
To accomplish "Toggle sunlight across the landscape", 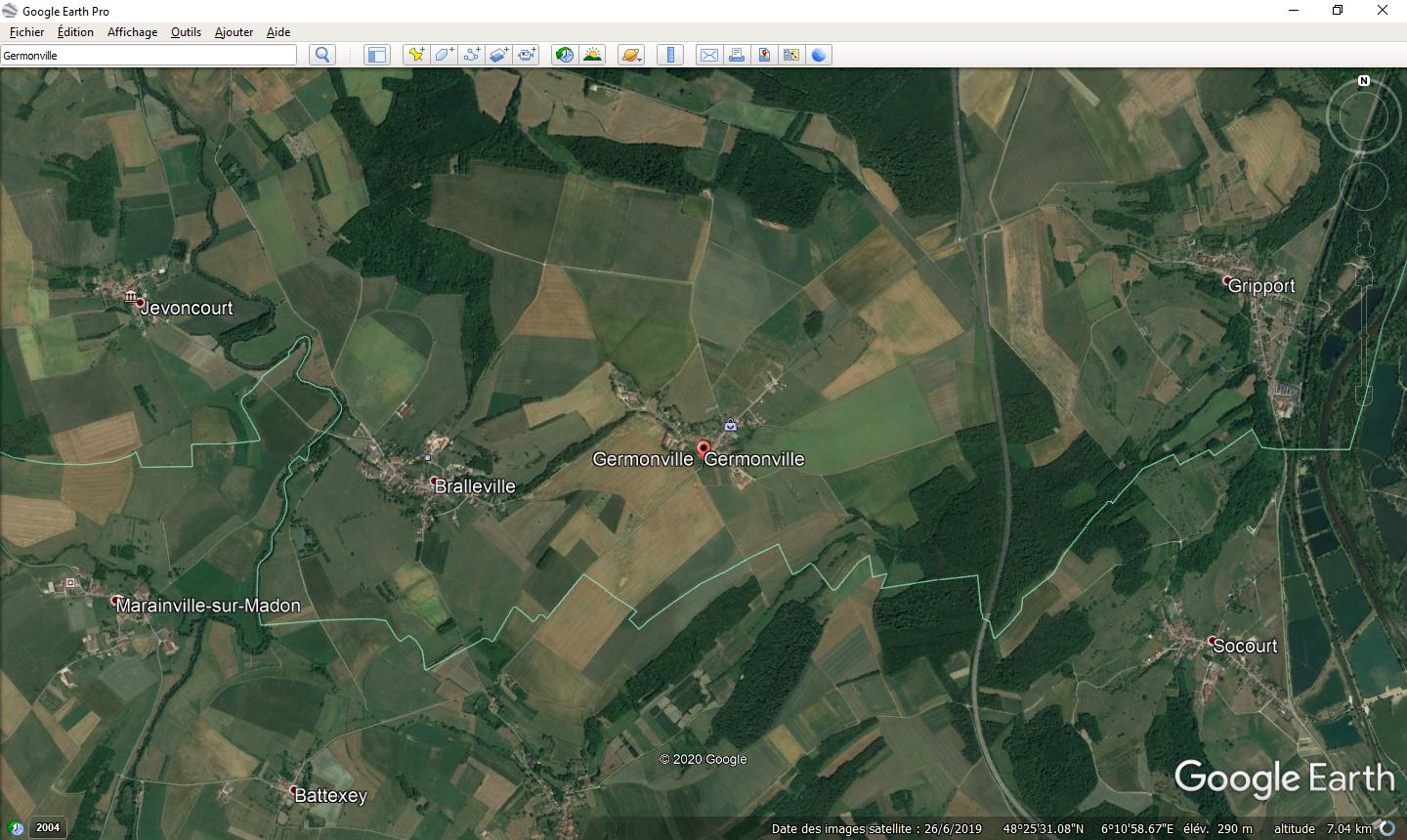I will point(592,55).
